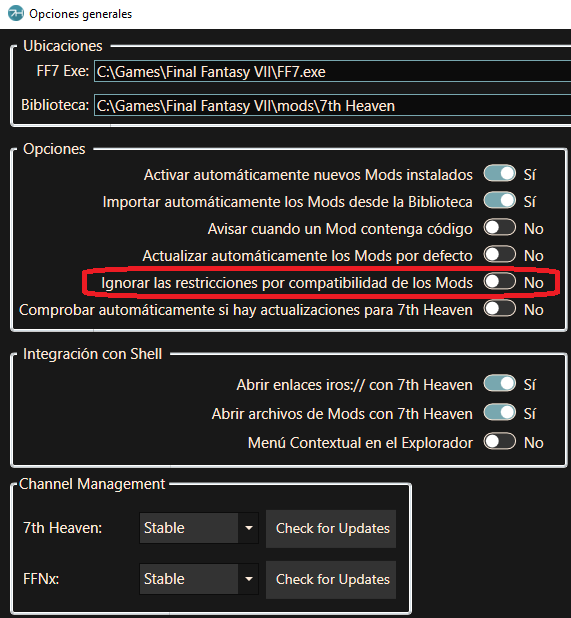Enable Comprobar automáticamente actualizaciones para 7th Heaven
This screenshot has height=618, width=571.
[500, 309]
